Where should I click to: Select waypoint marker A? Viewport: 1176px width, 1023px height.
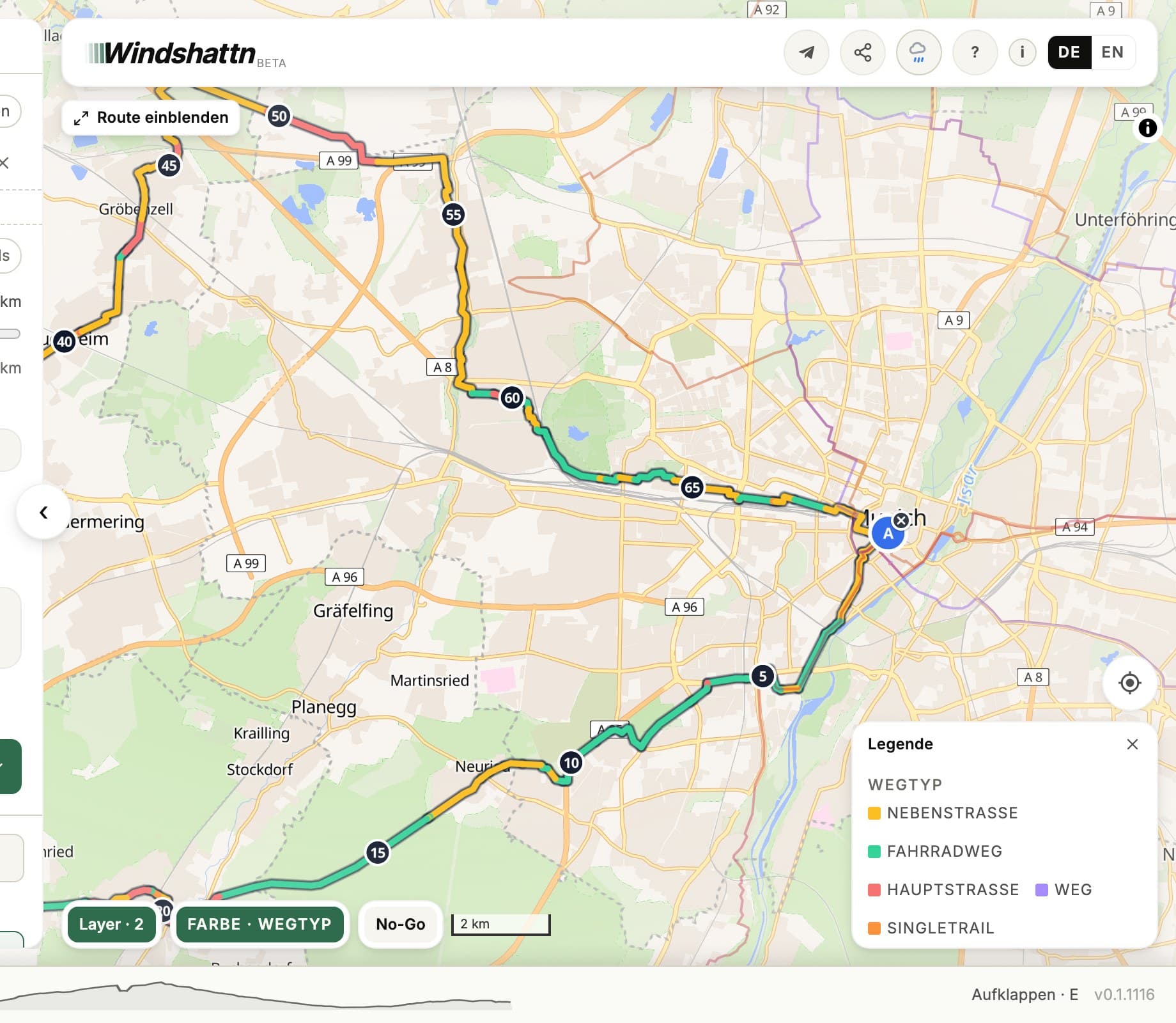tap(887, 534)
